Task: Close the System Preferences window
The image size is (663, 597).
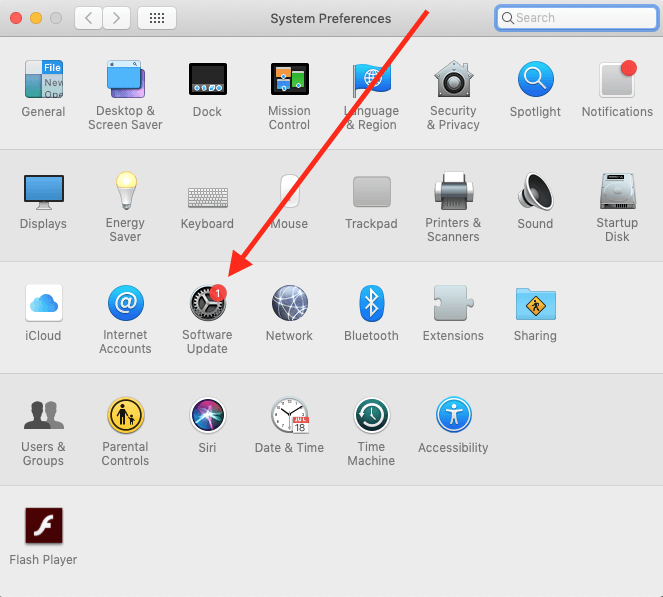Action: tap(16, 18)
